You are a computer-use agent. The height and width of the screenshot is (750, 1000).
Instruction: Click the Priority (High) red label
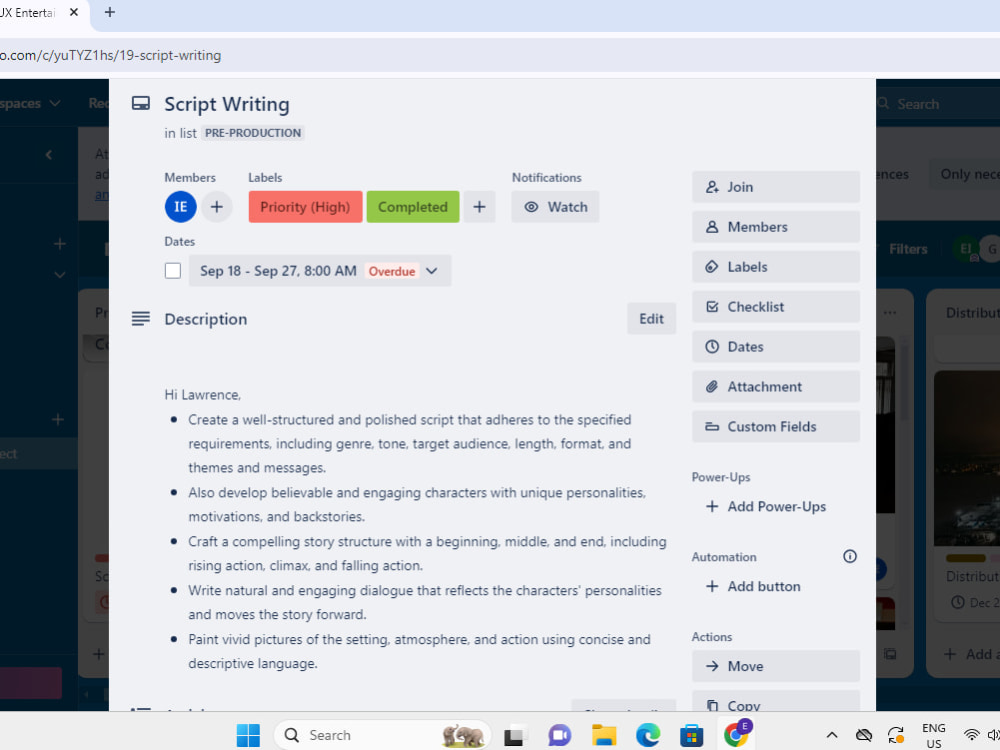tap(305, 207)
